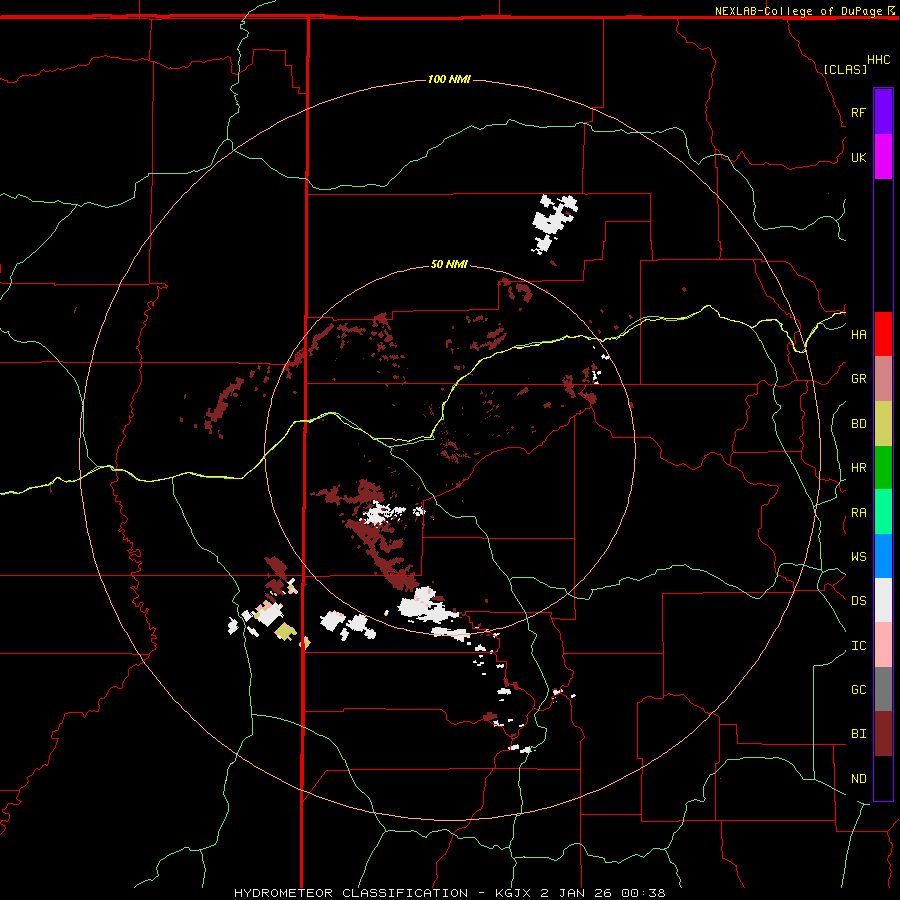Select the dusty pink GR legend swatch

click(x=883, y=379)
